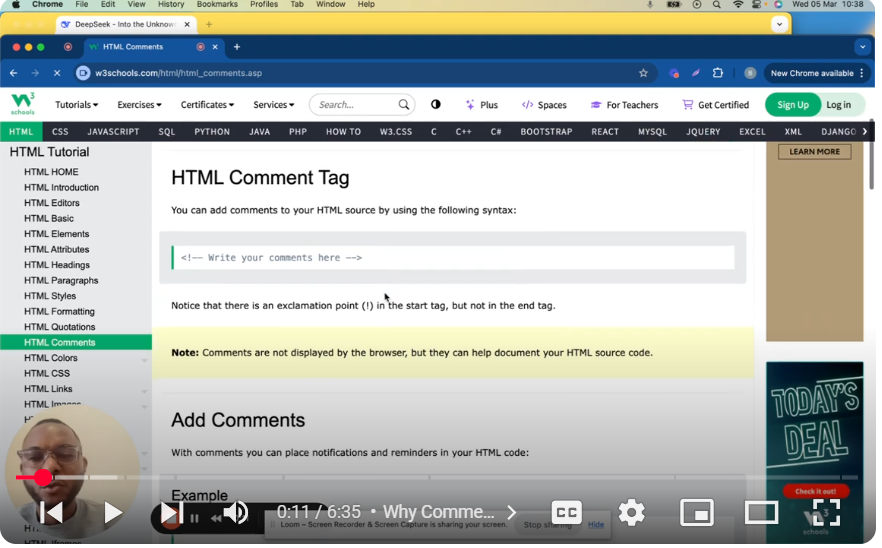Select the PYTHON topic tab
Viewport: 882px width, 548px height.
click(x=212, y=132)
